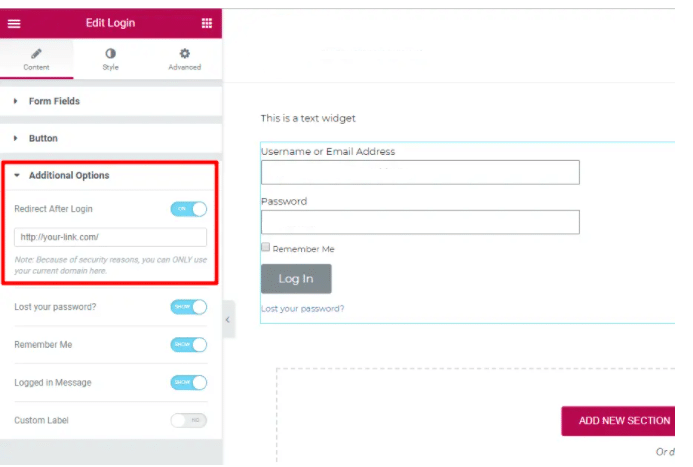Toggle the Lost your password switch
693x467 pixels.
click(189, 307)
